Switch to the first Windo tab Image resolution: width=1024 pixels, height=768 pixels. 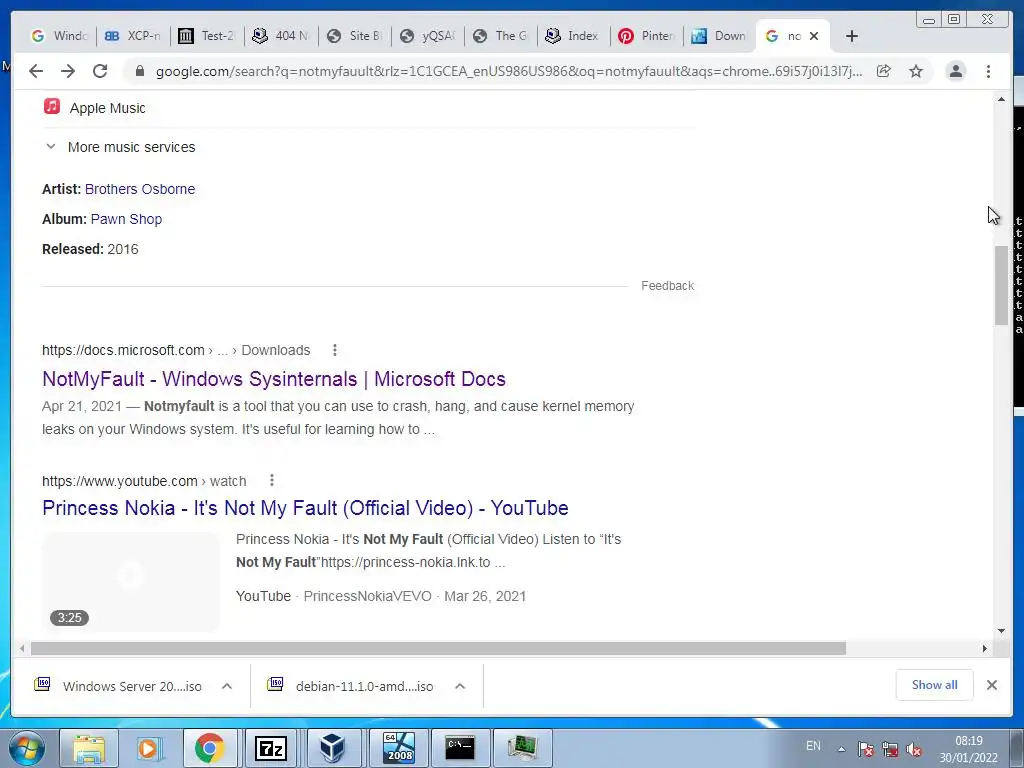(59, 36)
